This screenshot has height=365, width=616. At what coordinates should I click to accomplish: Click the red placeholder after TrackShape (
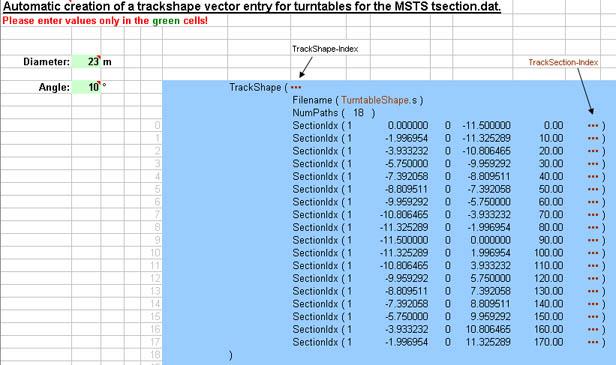(x=296, y=87)
